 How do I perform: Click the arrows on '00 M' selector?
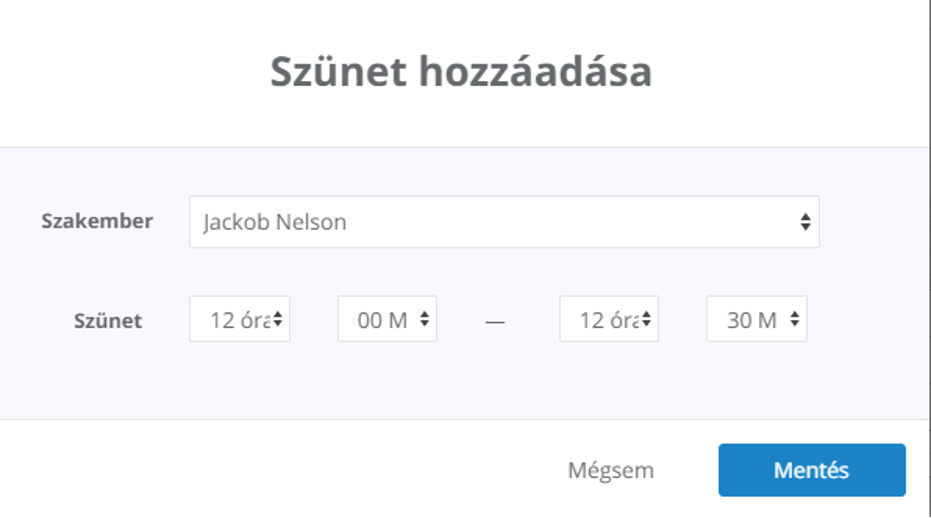[424, 319]
